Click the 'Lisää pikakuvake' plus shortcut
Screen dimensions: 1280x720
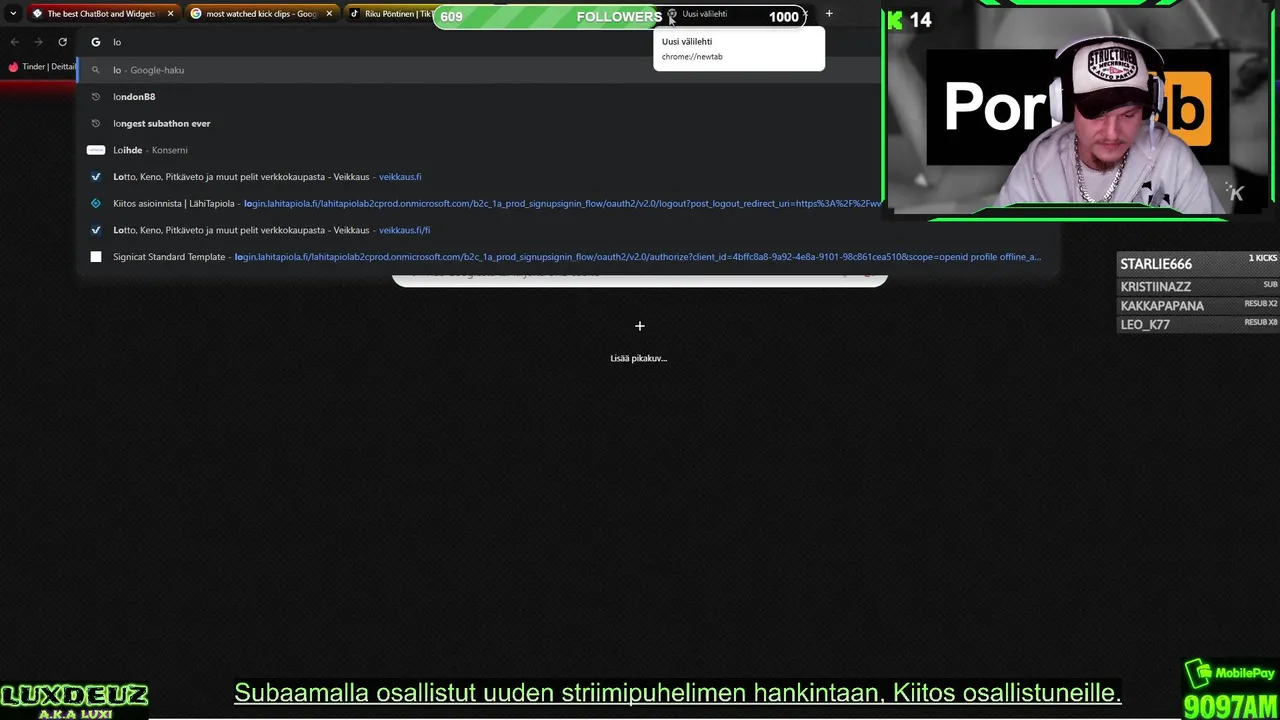pos(640,326)
